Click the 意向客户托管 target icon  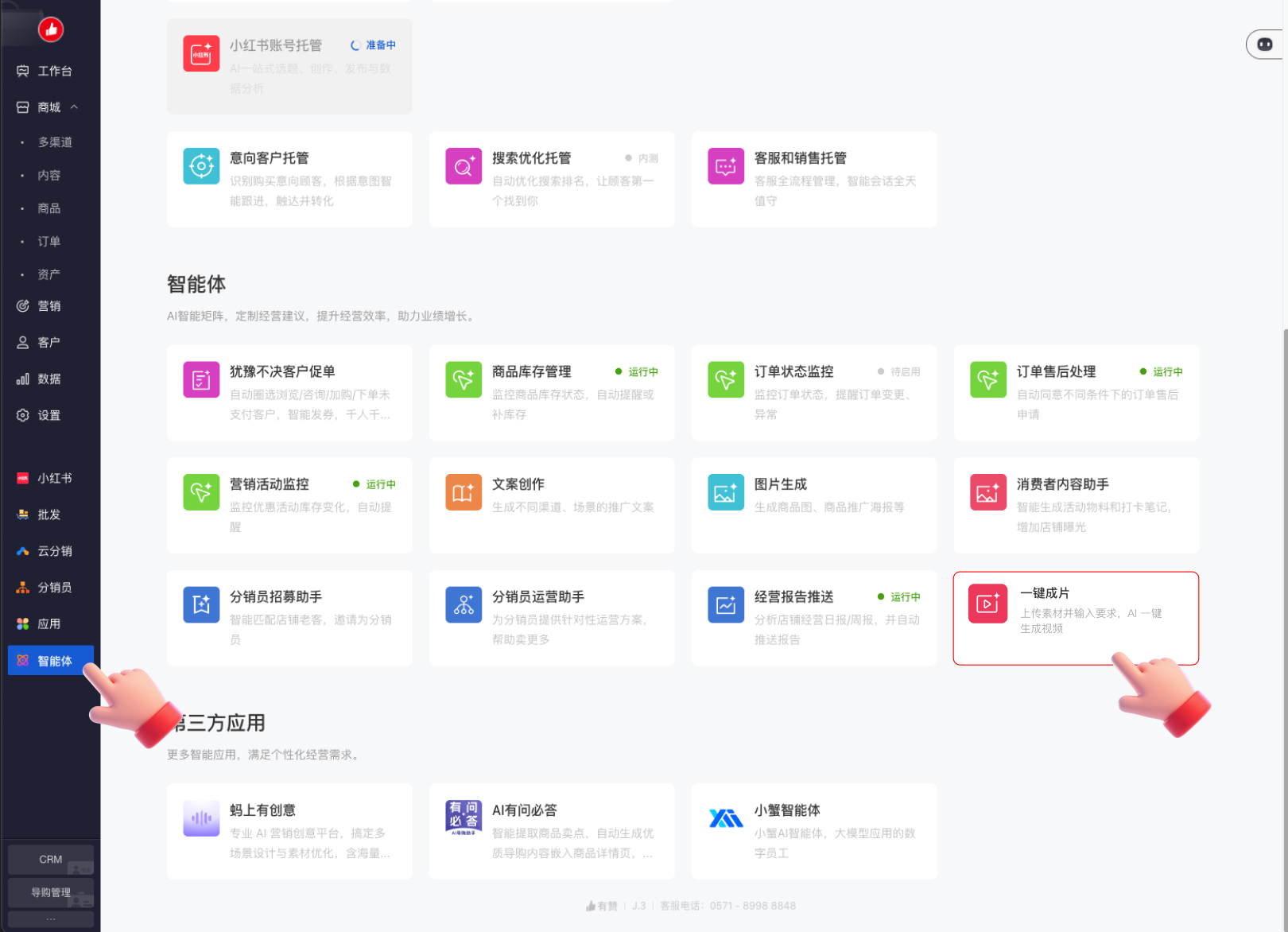coord(201,165)
